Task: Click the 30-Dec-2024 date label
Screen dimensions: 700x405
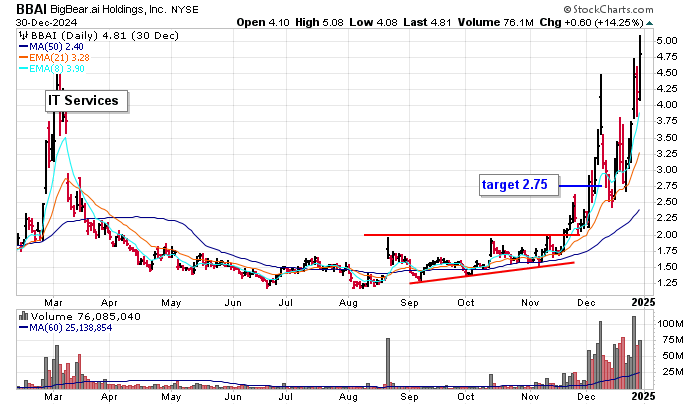Action: coord(46,22)
